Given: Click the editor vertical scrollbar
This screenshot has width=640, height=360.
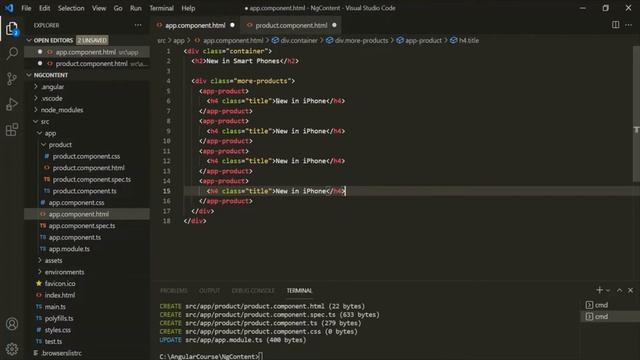Looking at the screenshot, I should tap(636, 114).
